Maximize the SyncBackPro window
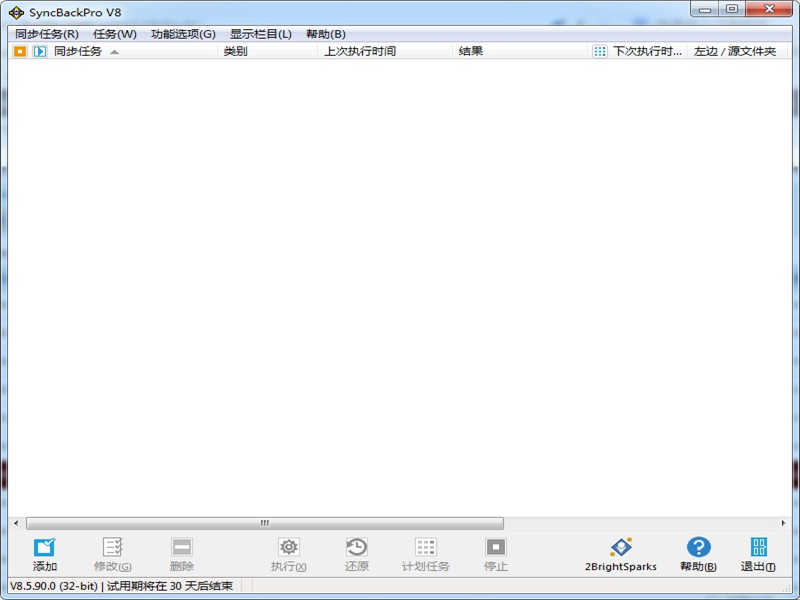The image size is (800, 600). click(732, 9)
